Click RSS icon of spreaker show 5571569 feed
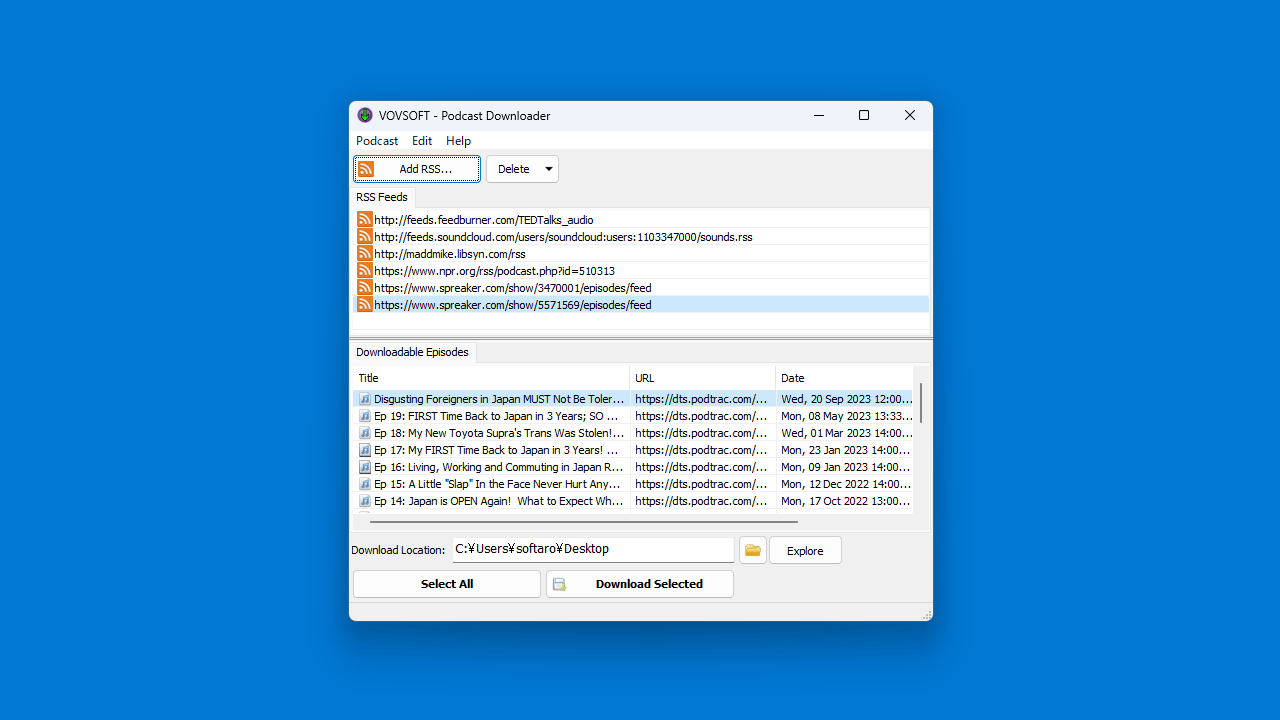Screen dimensions: 1280x720 (x=365, y=304)
